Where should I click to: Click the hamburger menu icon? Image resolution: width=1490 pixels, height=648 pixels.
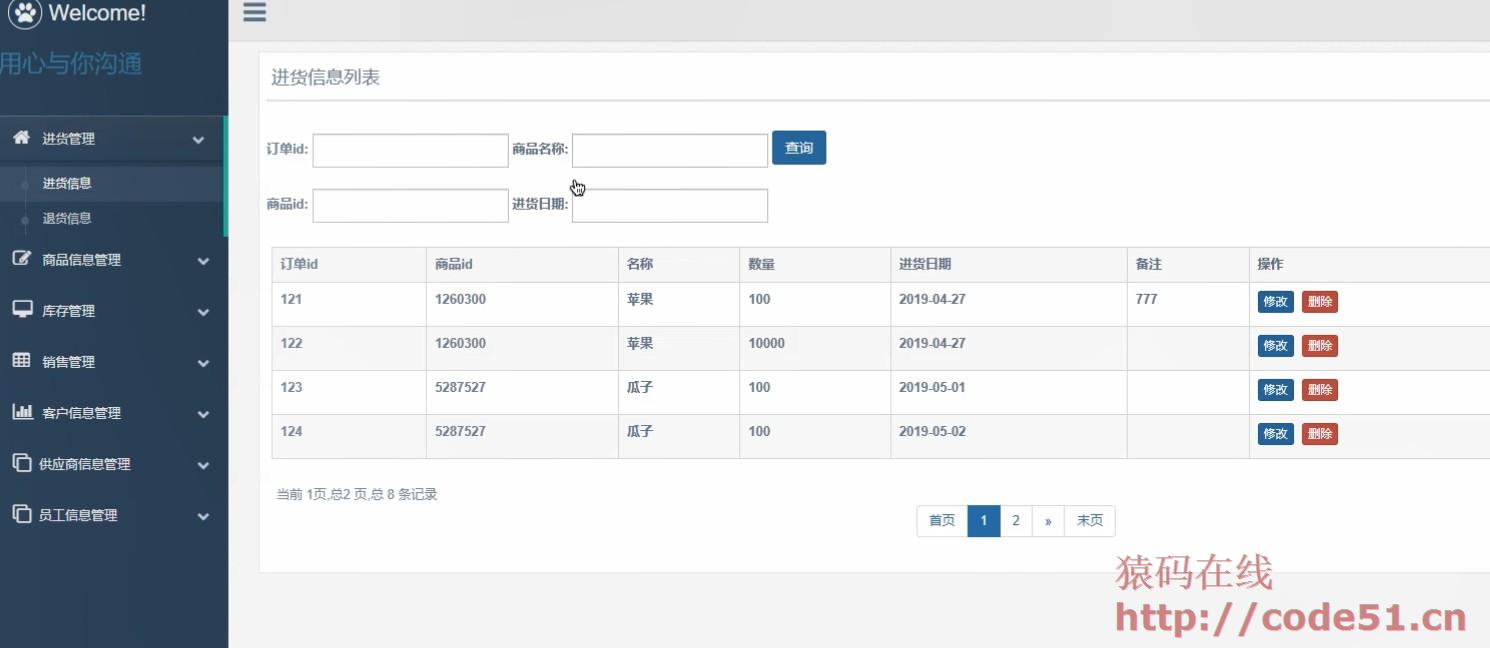point(255,12)
